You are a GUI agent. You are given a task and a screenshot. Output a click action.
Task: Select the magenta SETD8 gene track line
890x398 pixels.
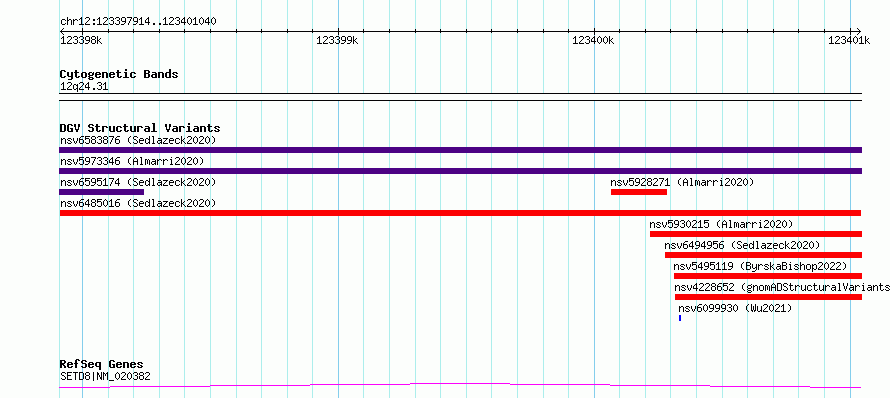click(460, 386)
